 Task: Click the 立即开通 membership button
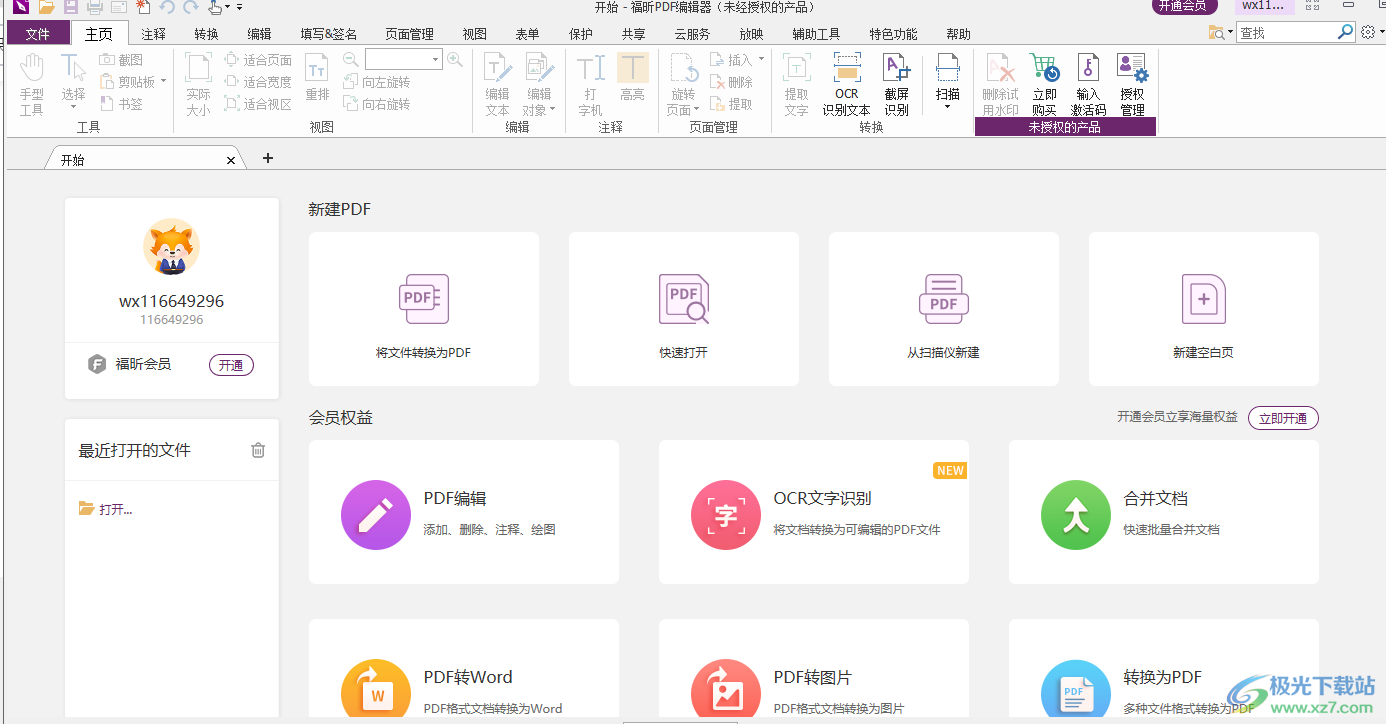coord(1283,418)
